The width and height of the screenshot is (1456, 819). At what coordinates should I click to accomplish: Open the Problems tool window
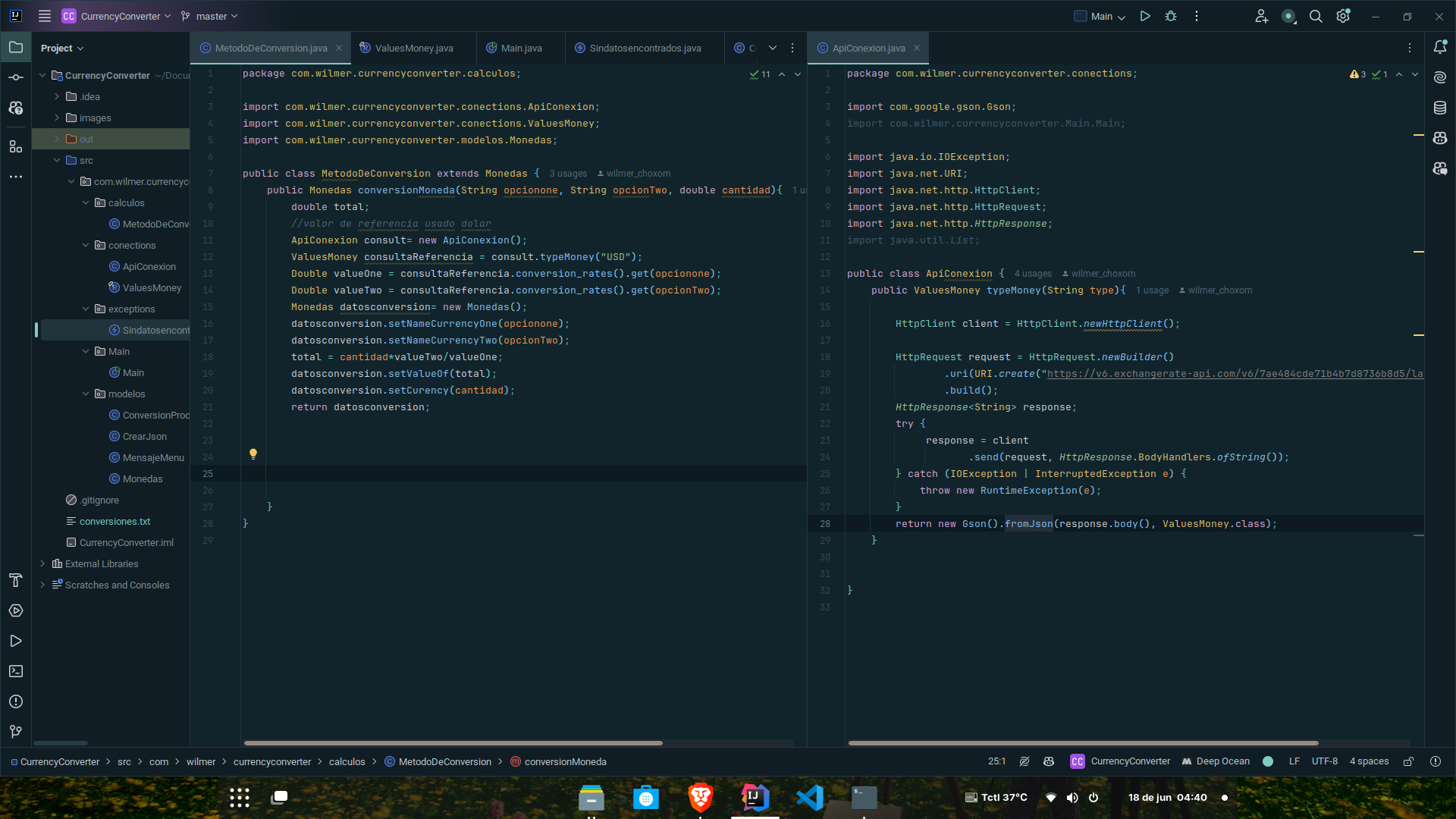pyautogui.click(x=16, y=701)
